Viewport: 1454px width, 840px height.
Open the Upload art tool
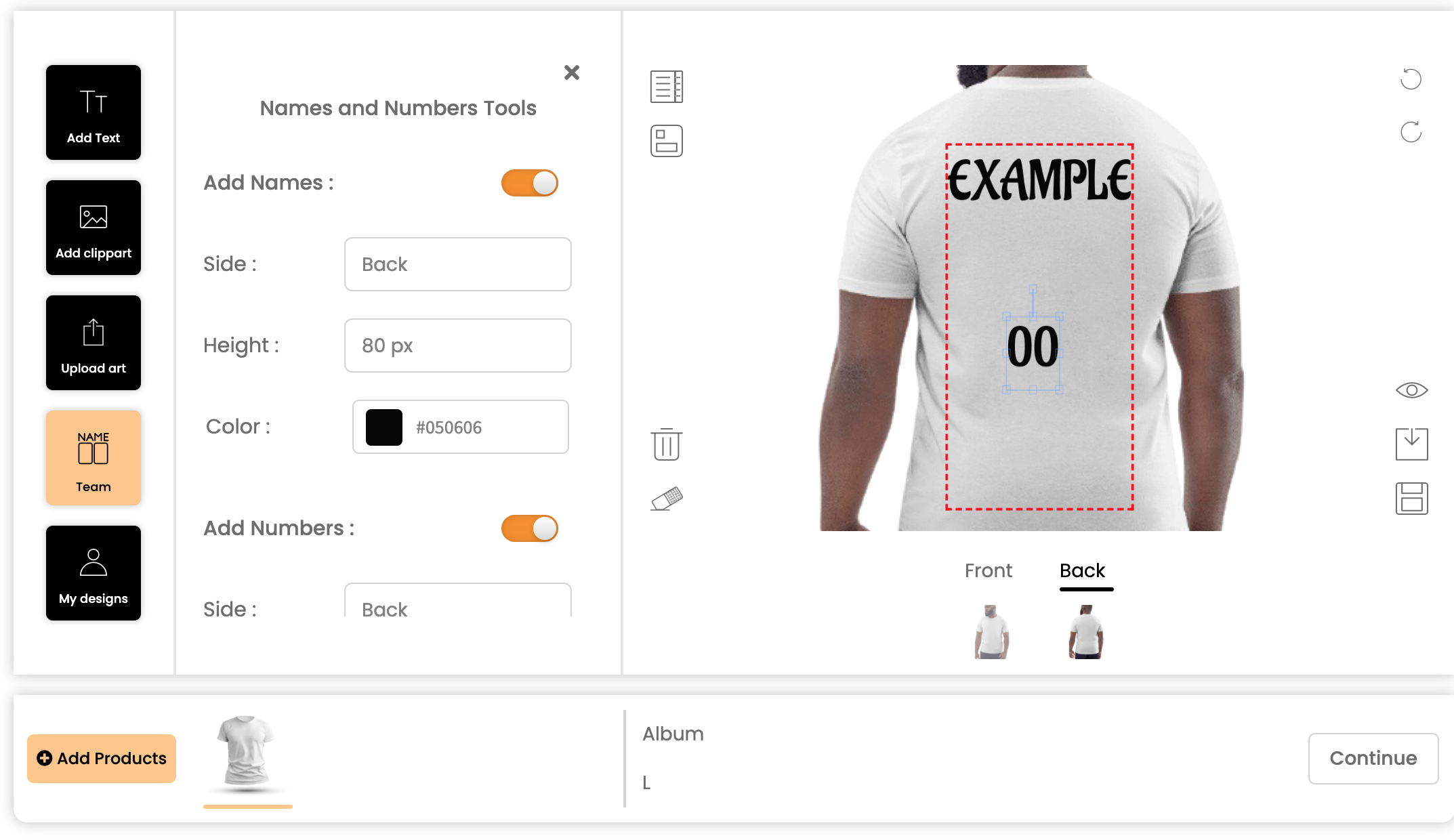pos(94,343)
